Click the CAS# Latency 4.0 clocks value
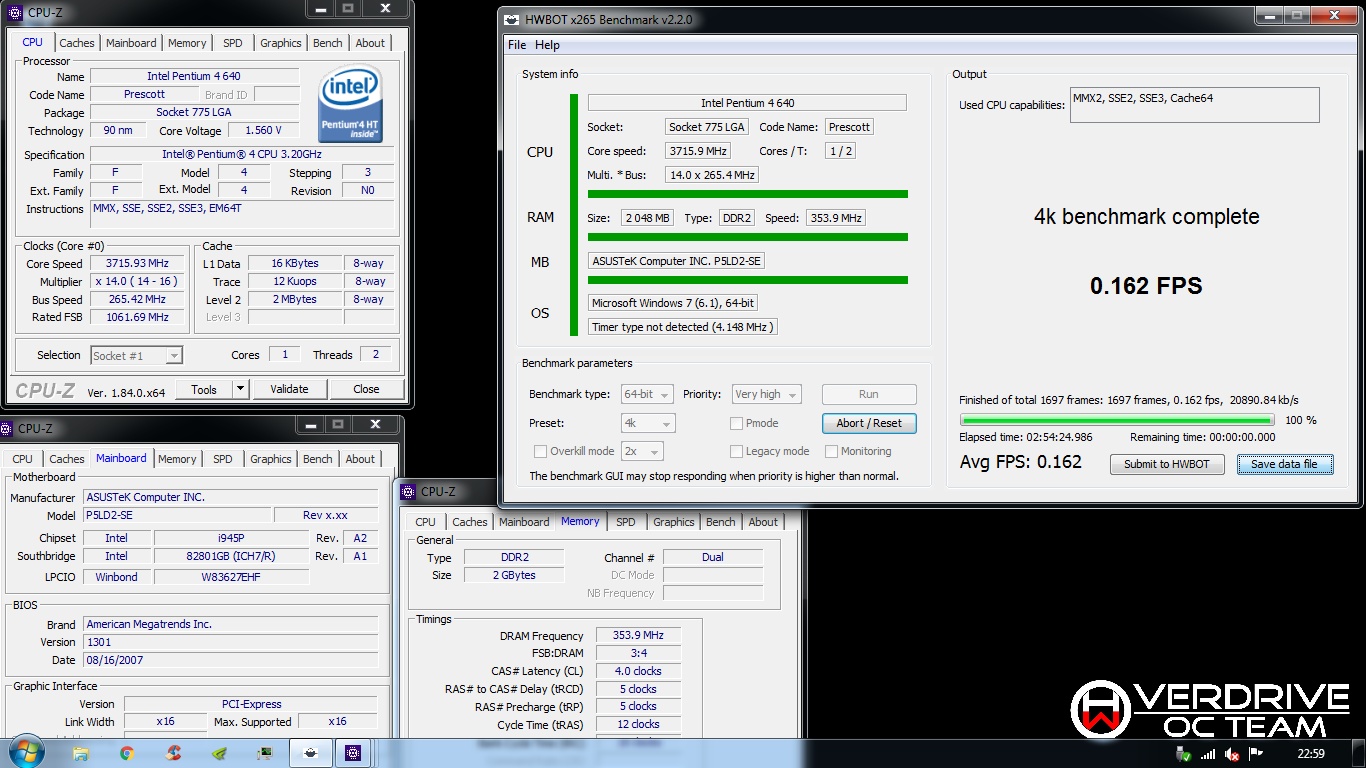 [x=639, y=671]
